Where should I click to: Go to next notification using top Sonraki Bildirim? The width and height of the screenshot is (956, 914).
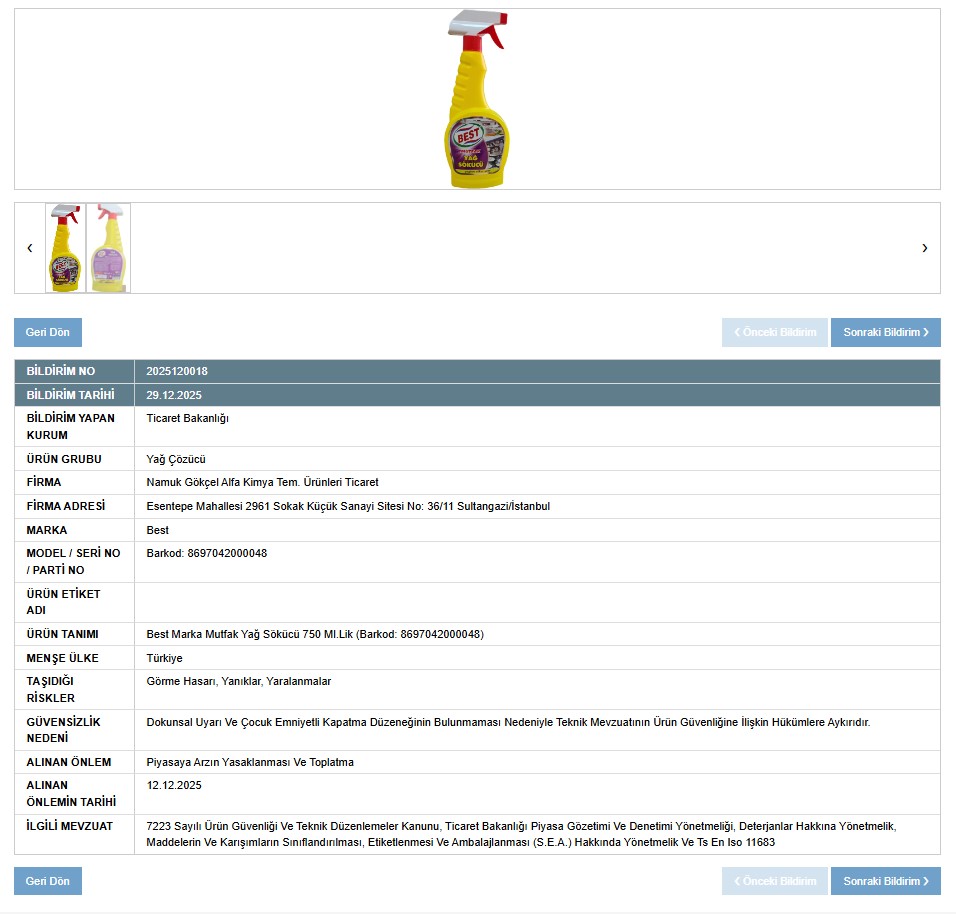coord(885,332)
